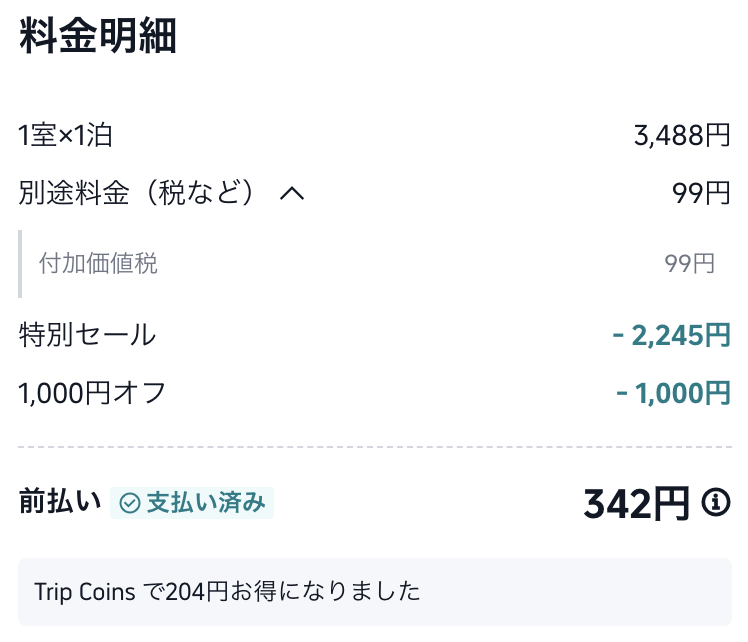Click the −2,245円 discount amount
Image resolution: width=748 pixels, height=642 pixels.
[x=671, y=335]
